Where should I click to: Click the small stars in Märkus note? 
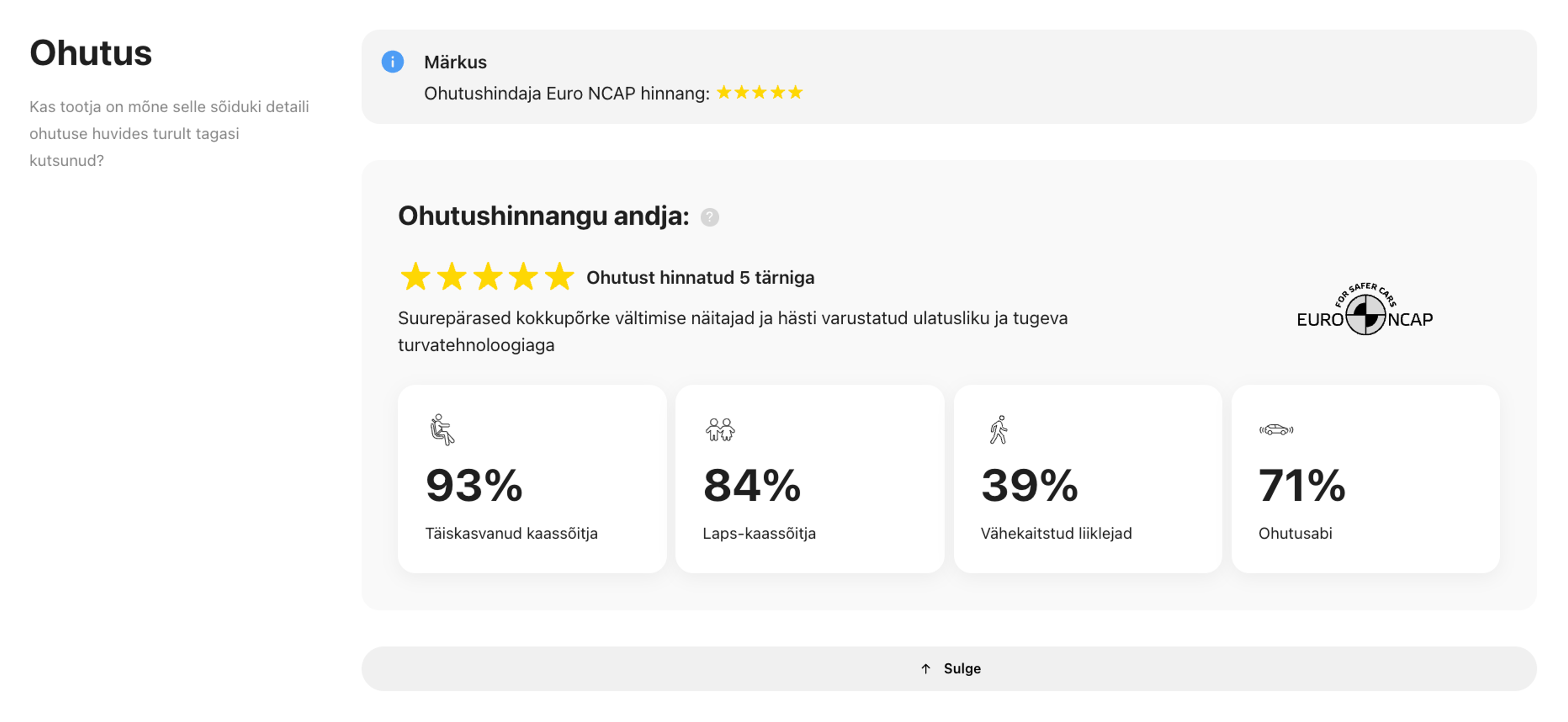tap(759, 93)
